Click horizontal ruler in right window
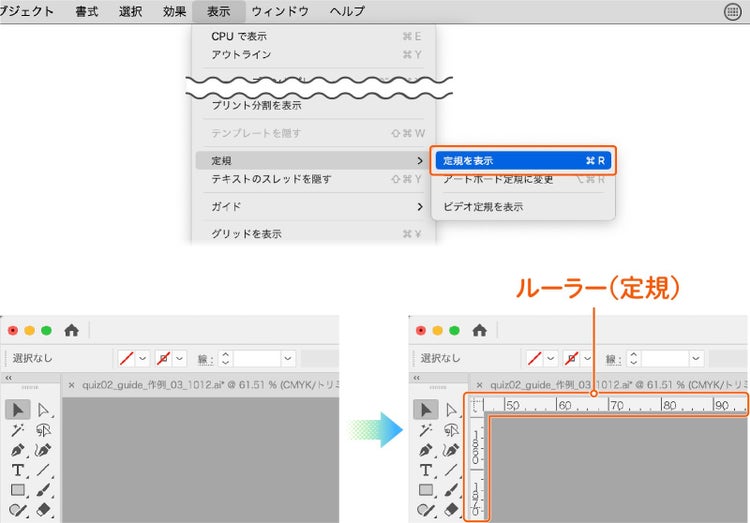Screen dimensions: 750x523 click(x=614, y=405)
